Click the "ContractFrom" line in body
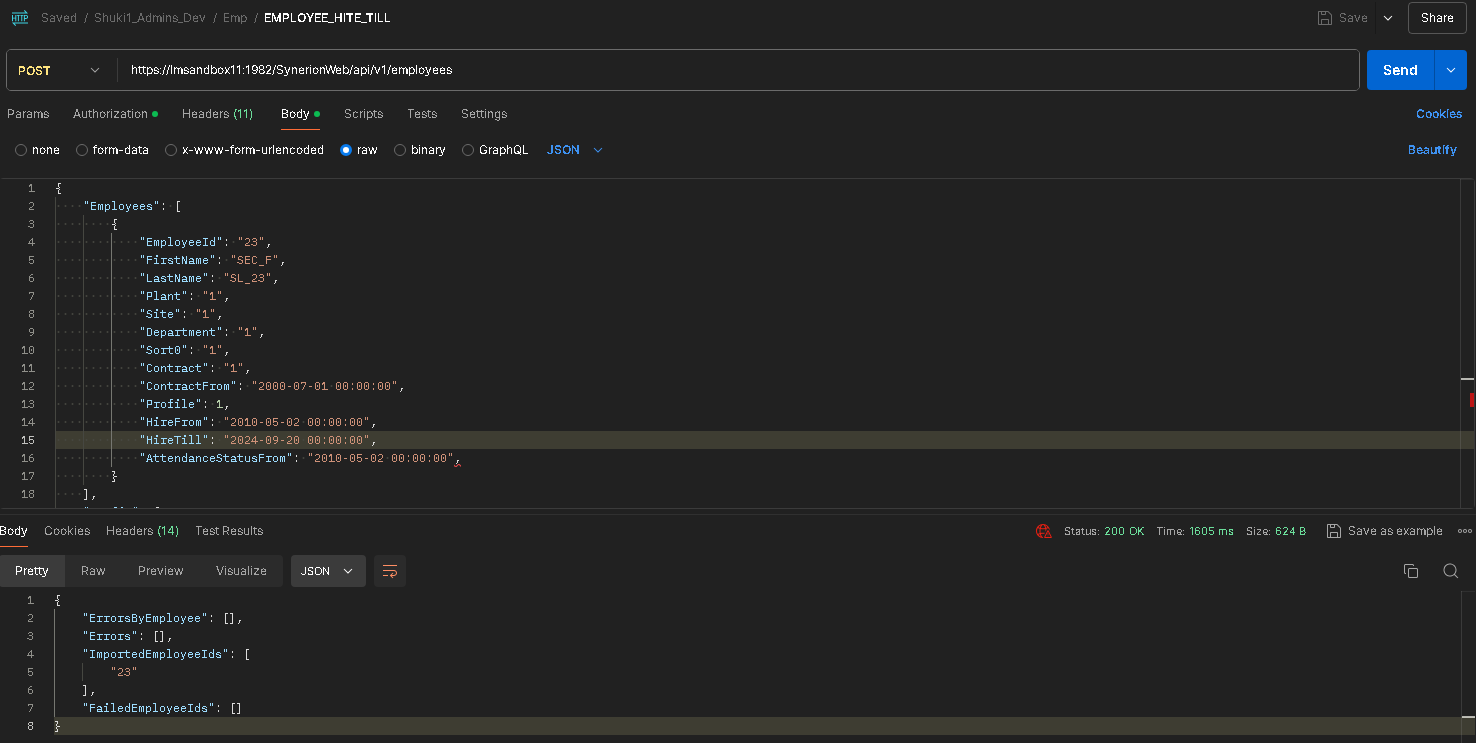 pyautogui.click(x=271, y=386)
